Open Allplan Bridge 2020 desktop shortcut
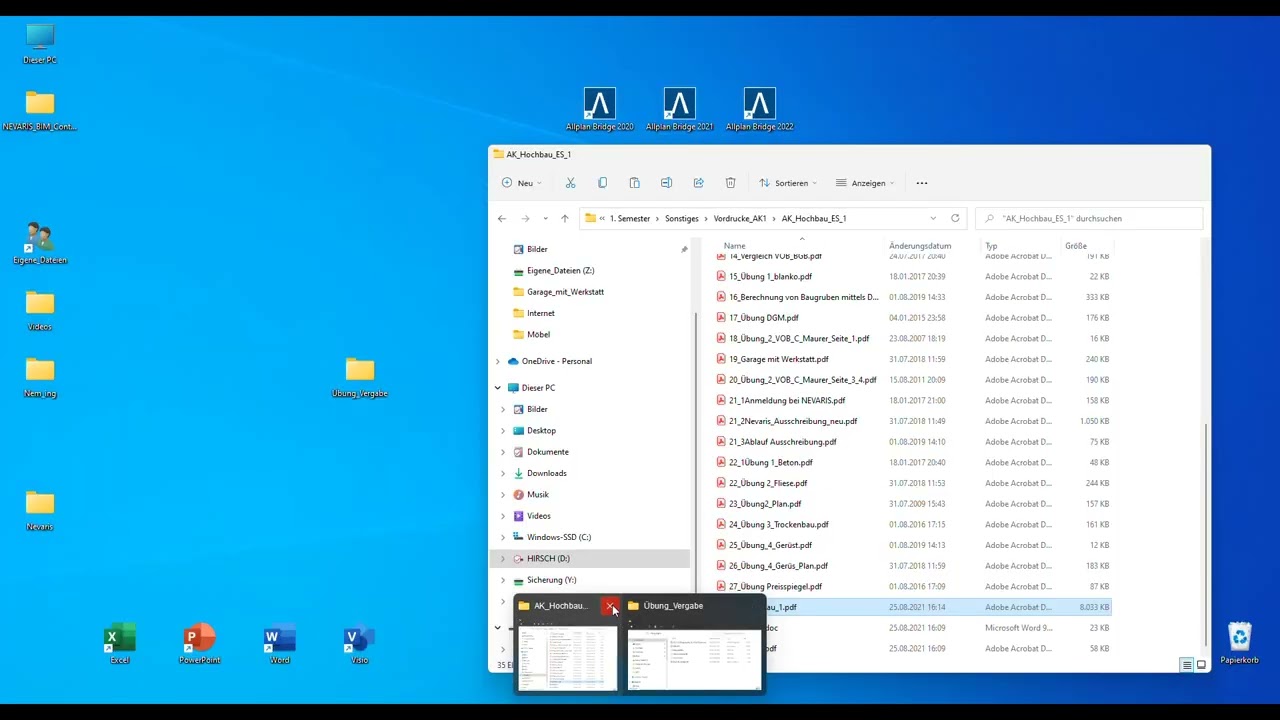The image size is (1280, 720). tap(599, 109)
